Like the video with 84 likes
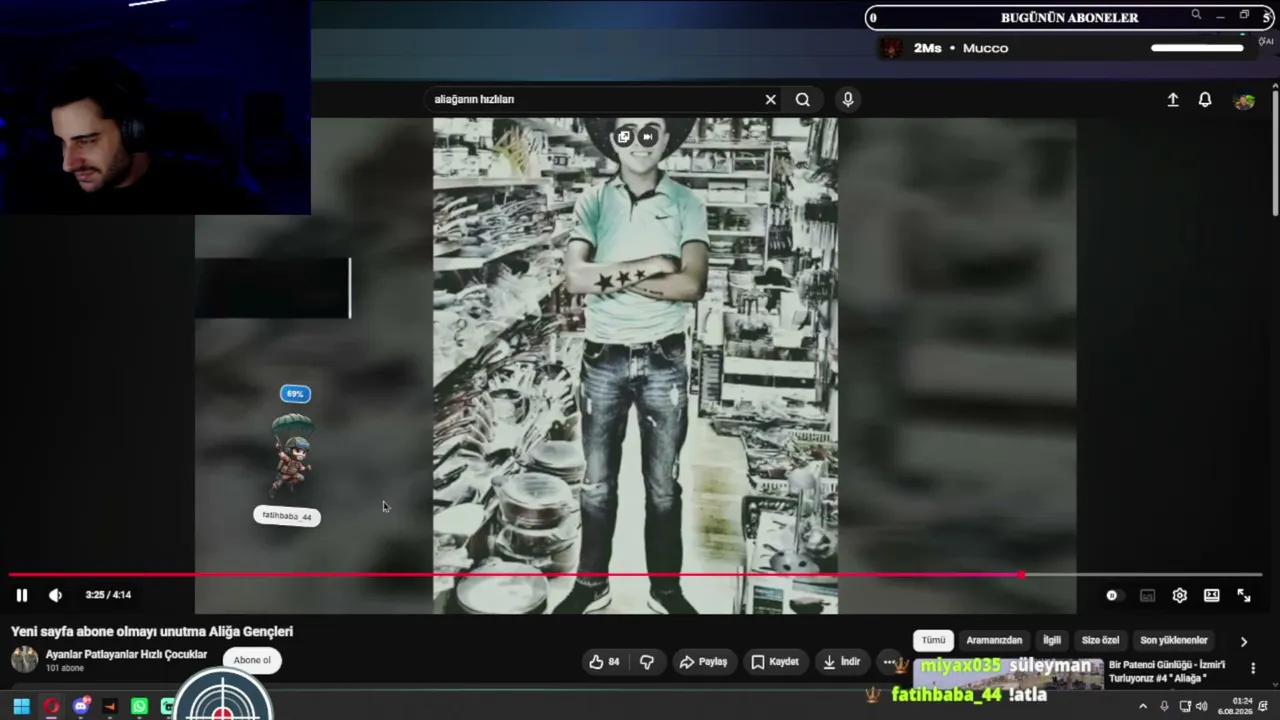 pos(604,661)
